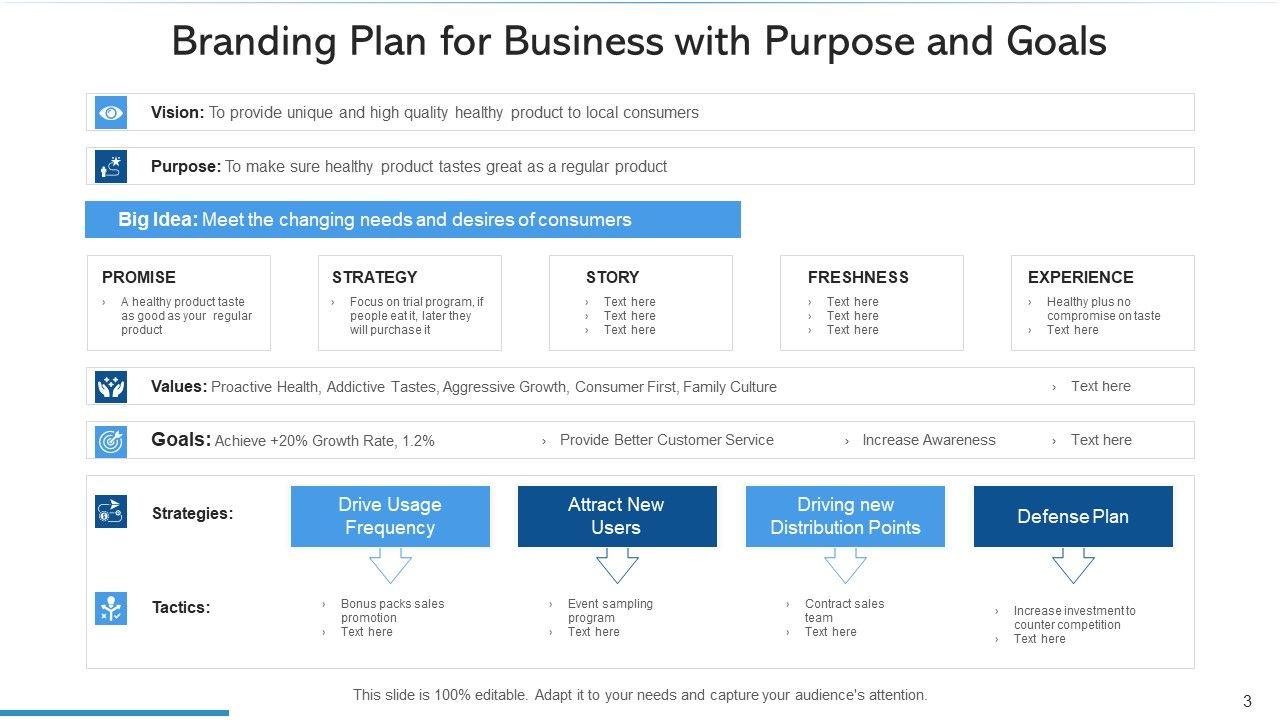1280x720 pixels.
Task: Click the arrow below Driving new Distribution Points
Action: [x=845, y=565]
